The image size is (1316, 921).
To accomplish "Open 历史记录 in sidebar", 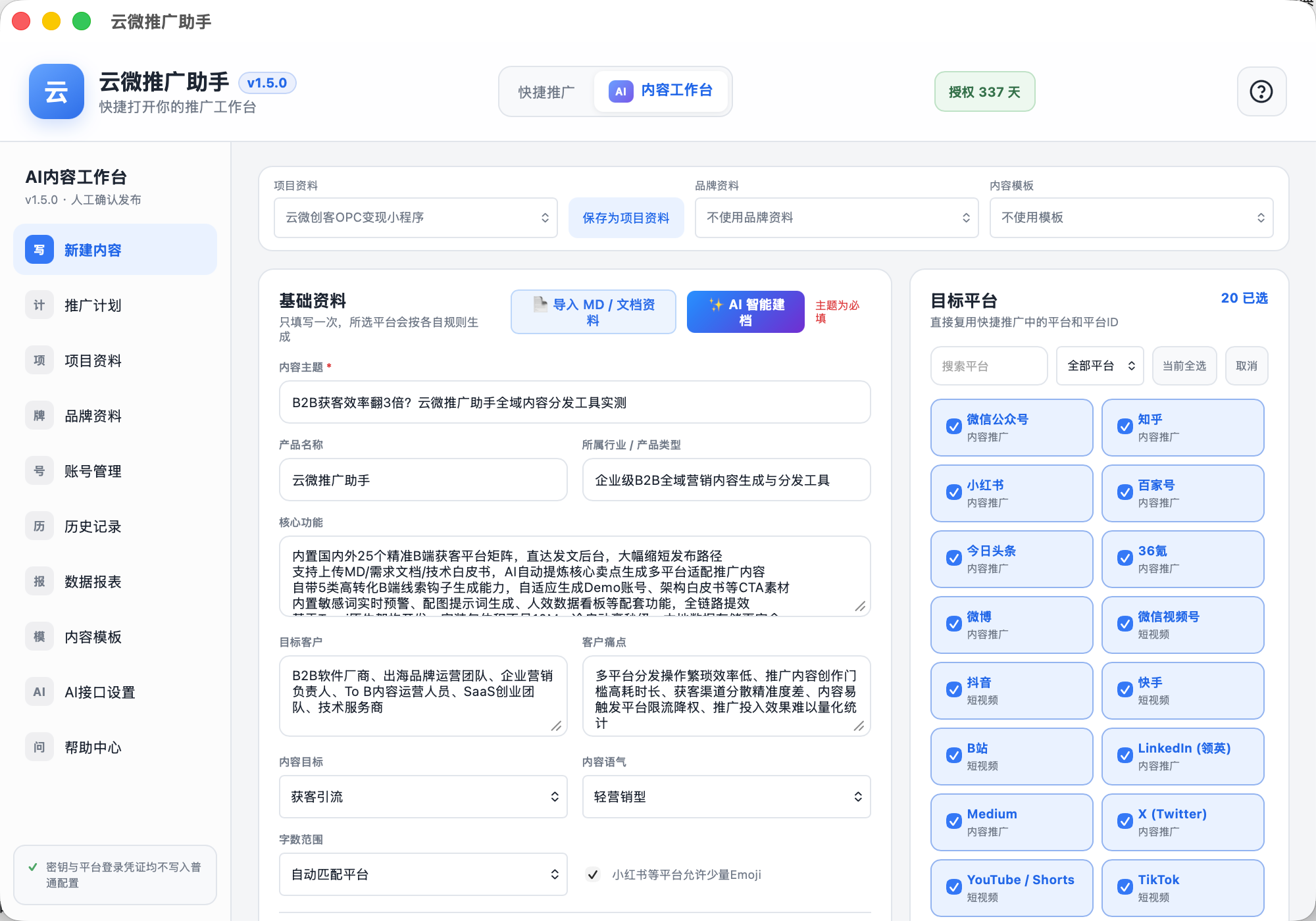I will (115, 526).
